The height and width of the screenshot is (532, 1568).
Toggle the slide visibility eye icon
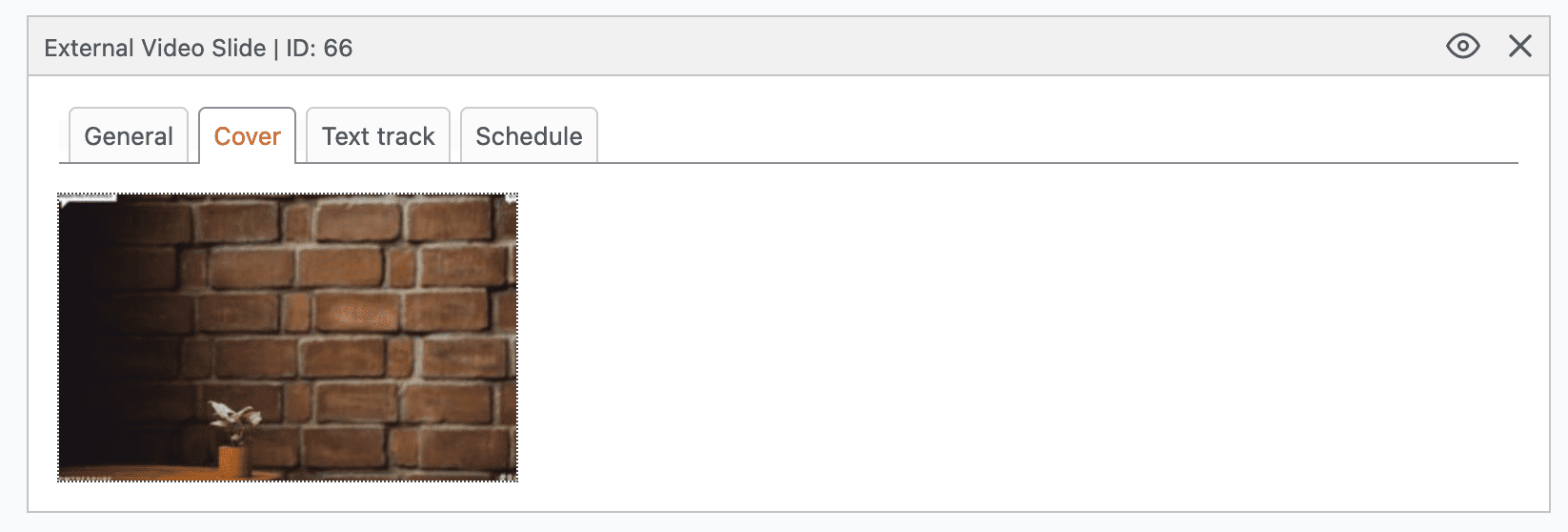1462,46
